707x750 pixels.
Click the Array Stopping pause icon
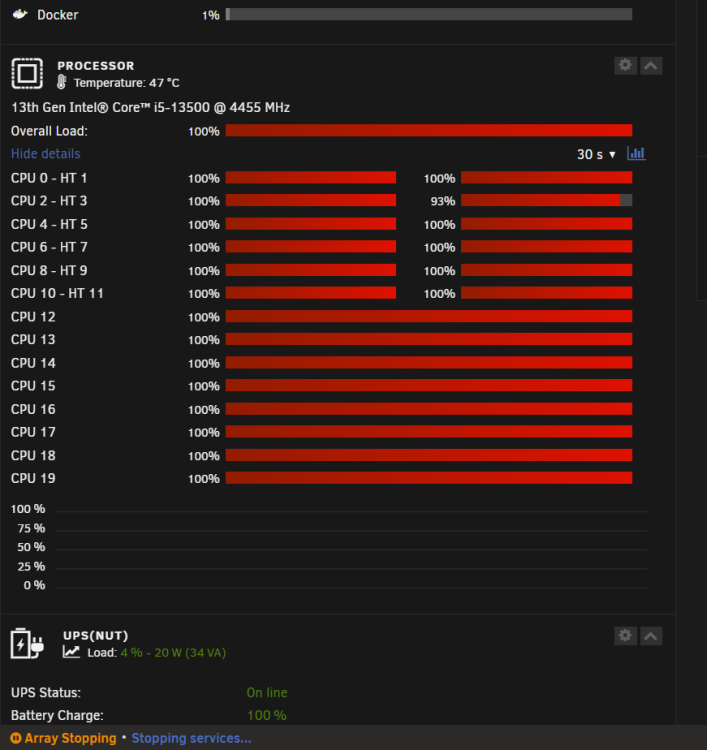(x=16, y=738)
